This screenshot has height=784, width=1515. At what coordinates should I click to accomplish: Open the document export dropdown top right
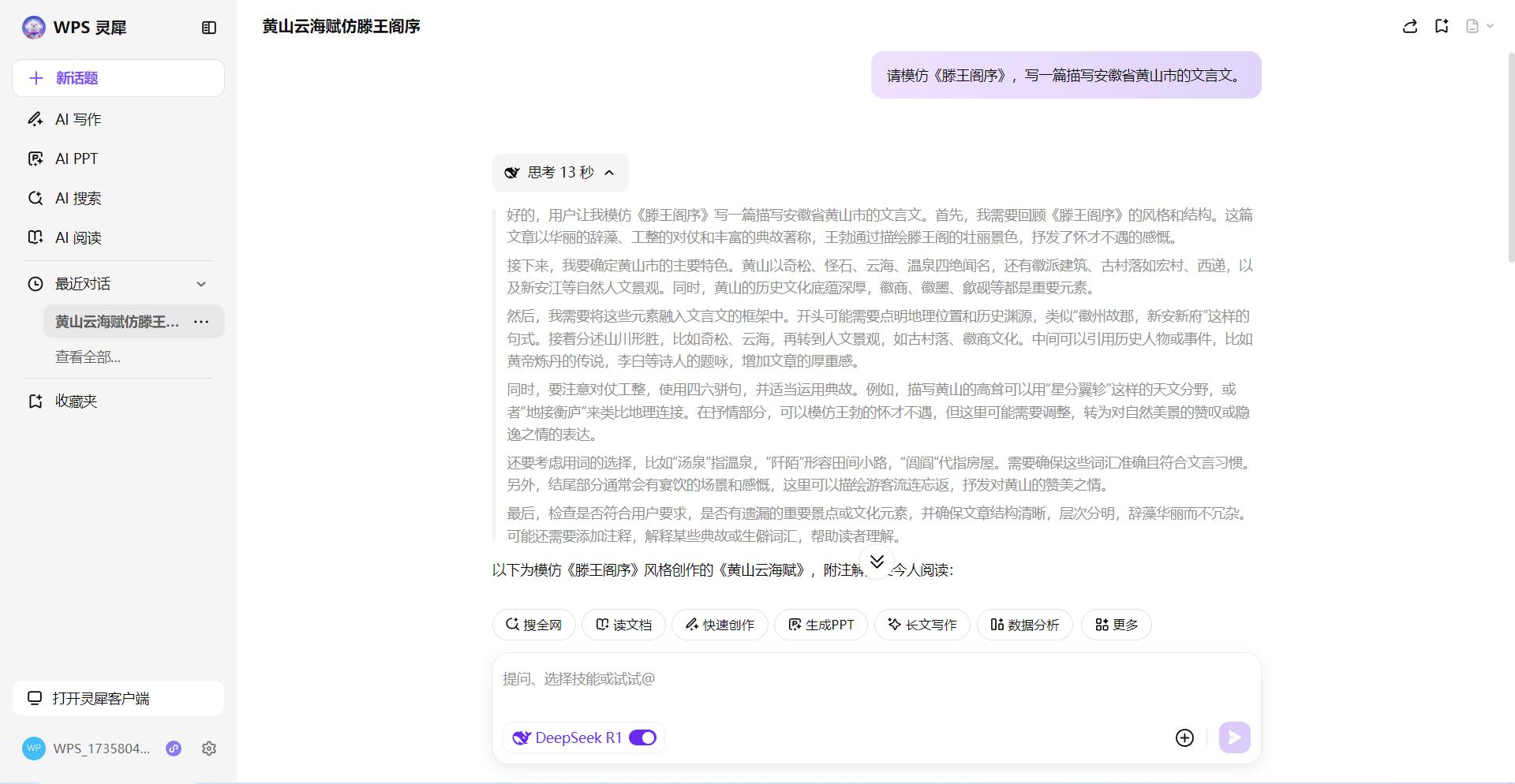(1479, 27)
